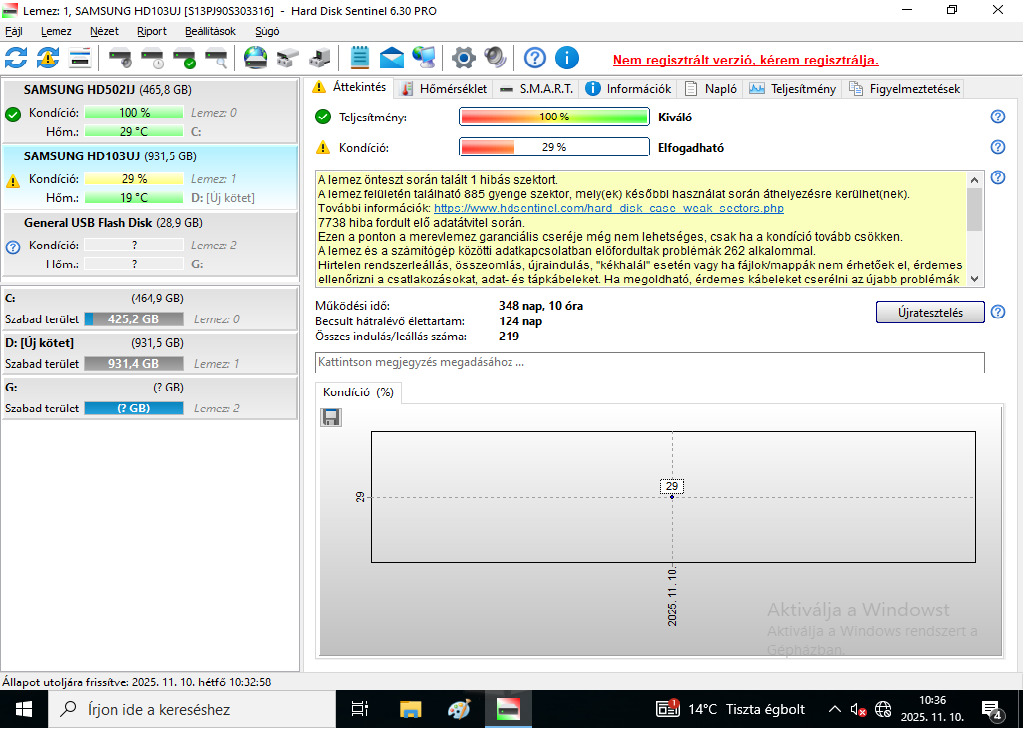Click the Kondíció 29 % health bar
Image resolution: width=1024 pixels, height=730 pixels.
[554, 147]
